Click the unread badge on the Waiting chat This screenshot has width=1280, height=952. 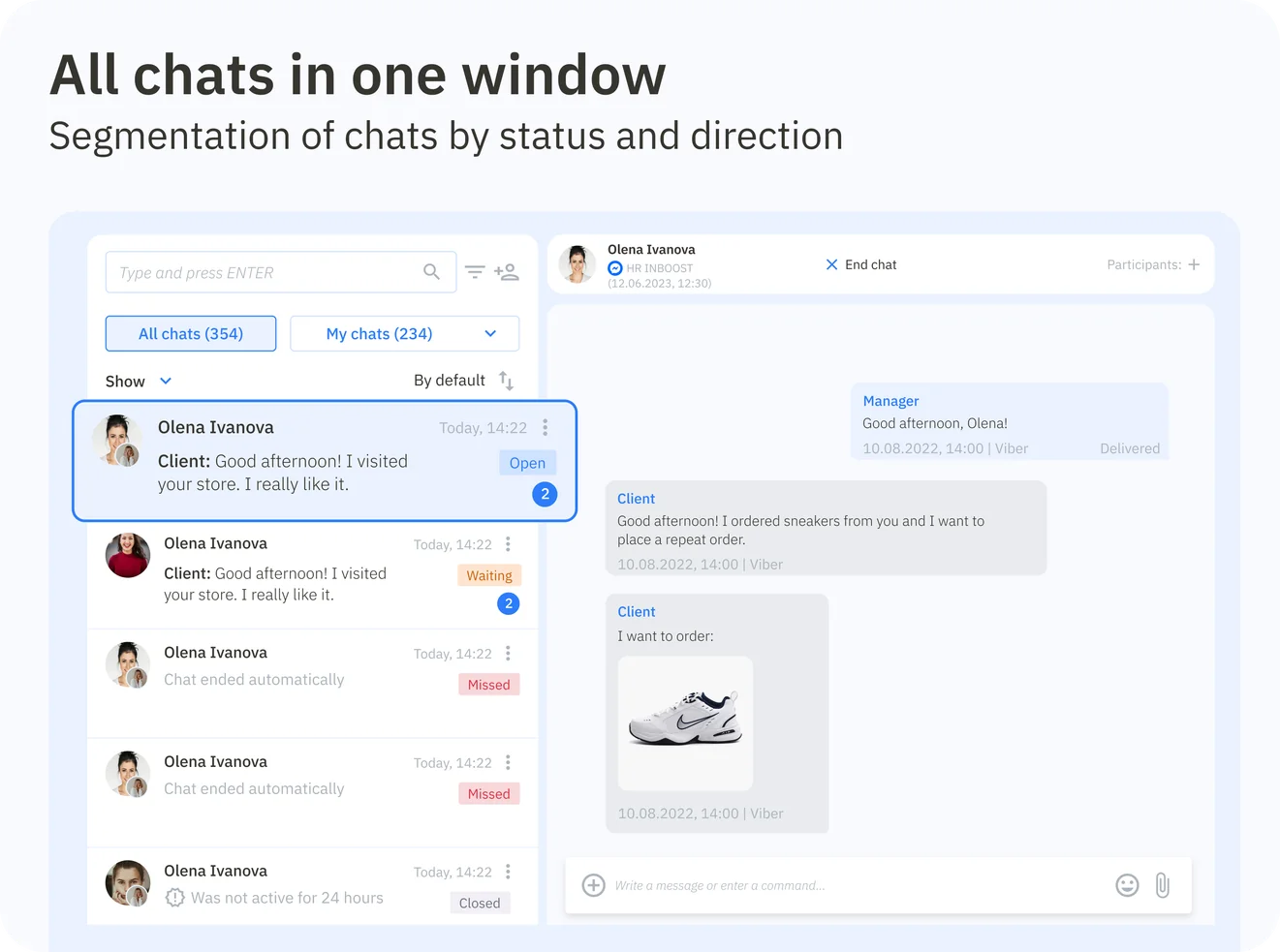click(x=509, y=603)
